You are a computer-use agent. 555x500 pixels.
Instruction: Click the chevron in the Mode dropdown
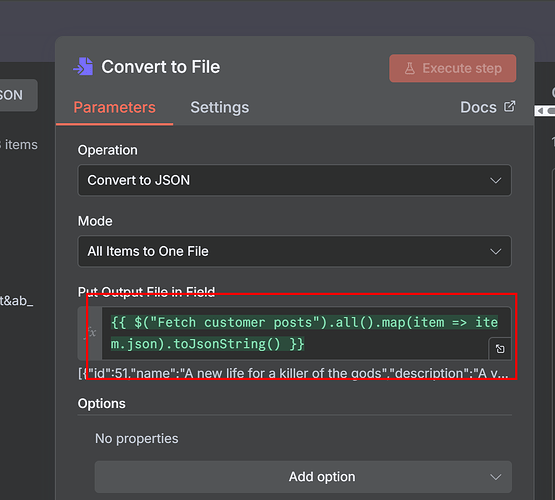(496, 252)
